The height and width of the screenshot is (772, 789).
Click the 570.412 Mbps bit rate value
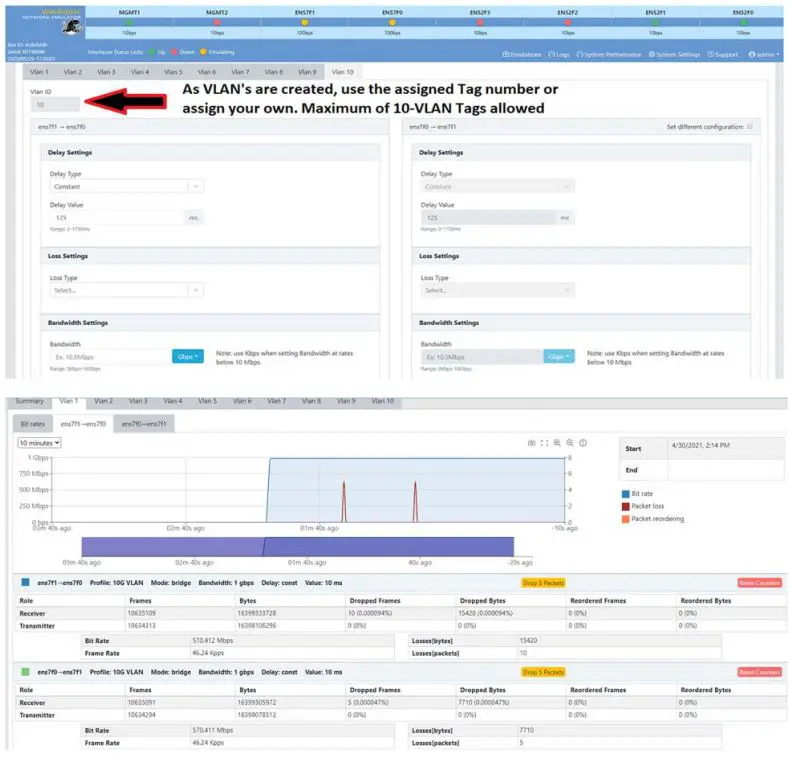coord(212,641)
